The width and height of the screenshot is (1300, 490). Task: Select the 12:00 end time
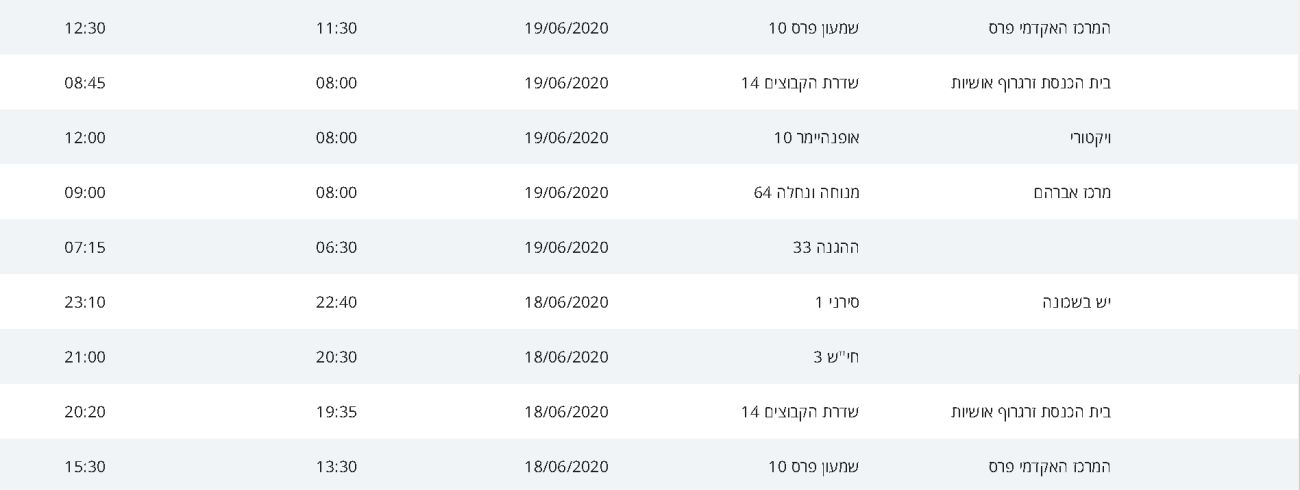(84, 138)
